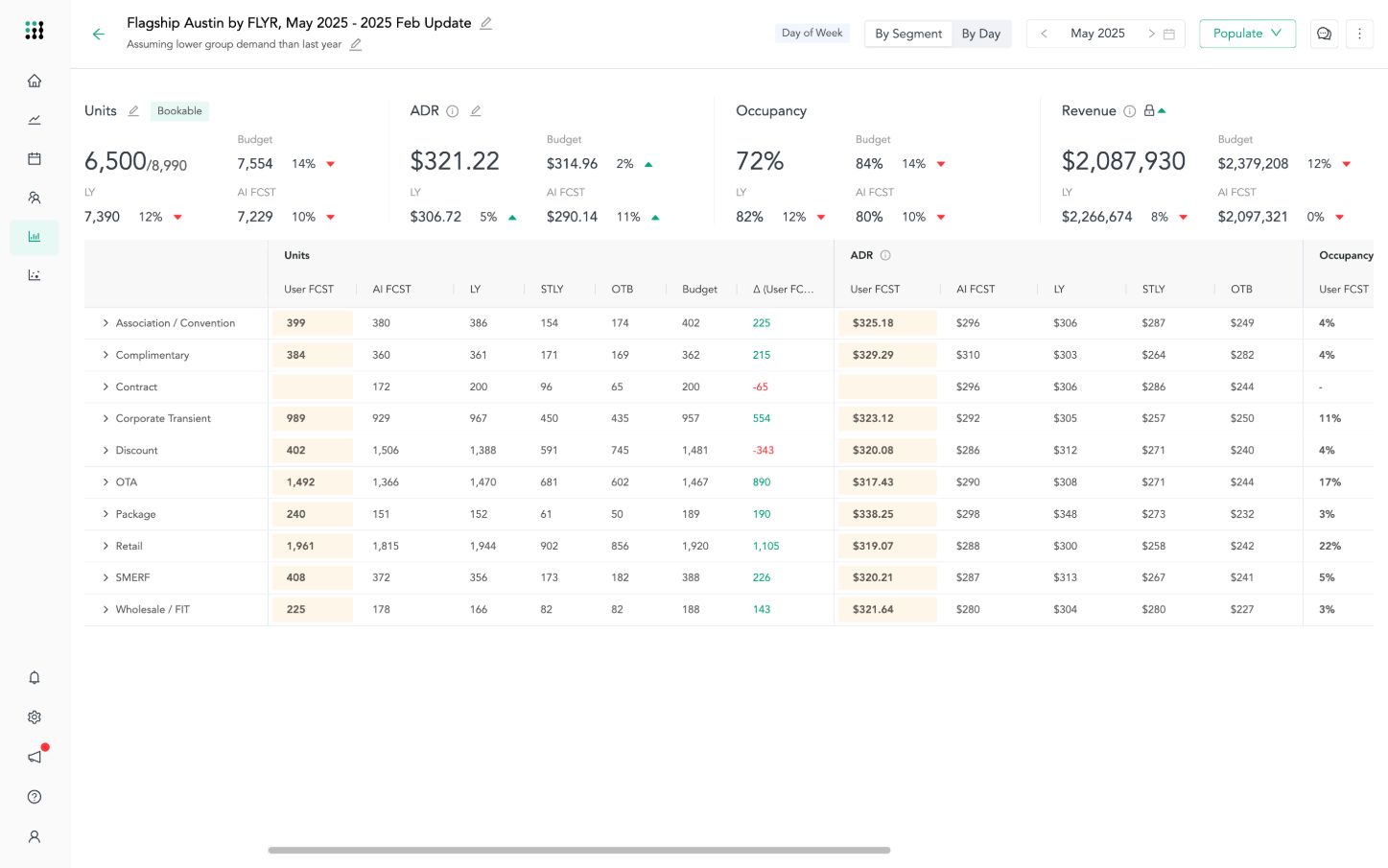The height and width of the screenshot is (868, 1388).
Task: Open the Populate dropdown
Action: (x=1247, y=34)
